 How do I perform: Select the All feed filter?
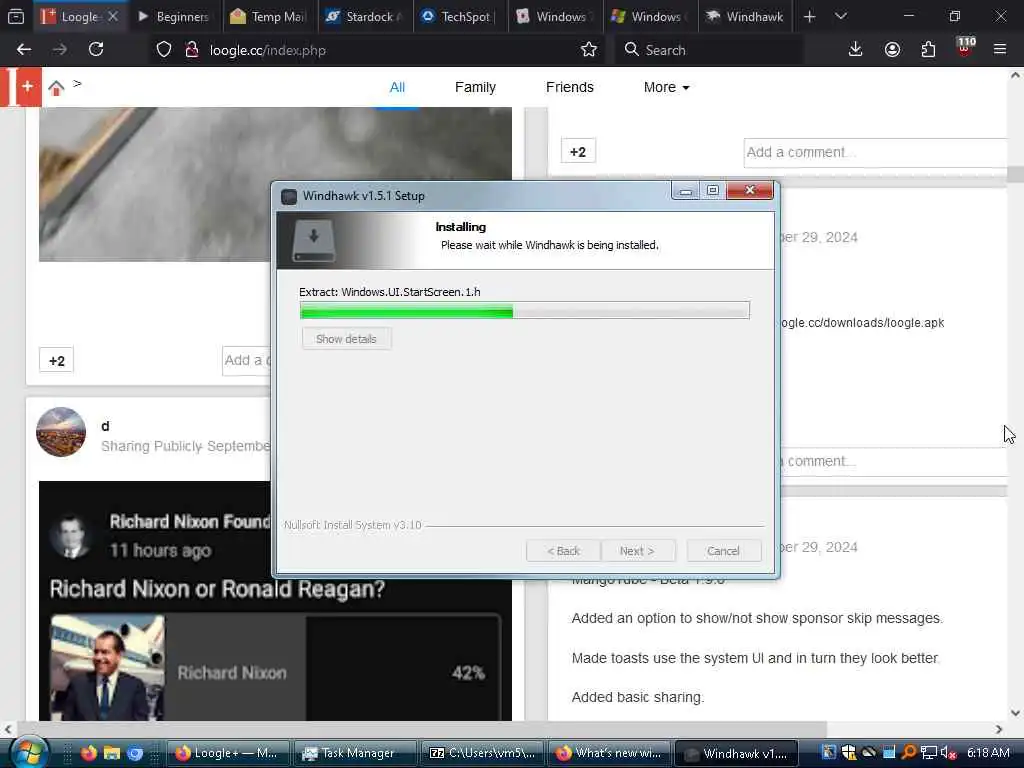(397, 88)
